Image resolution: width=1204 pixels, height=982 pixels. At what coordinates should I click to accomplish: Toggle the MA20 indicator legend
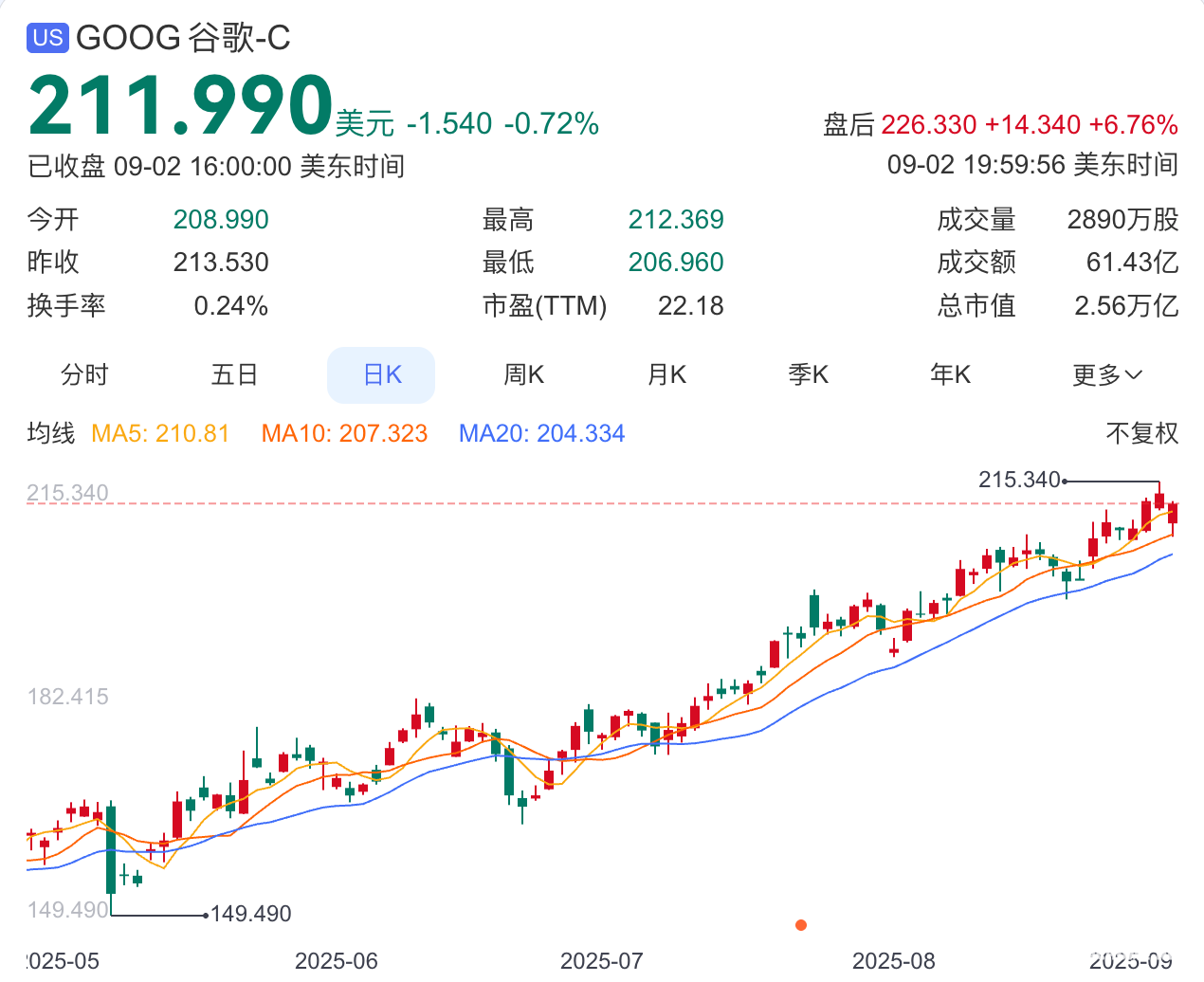(x=541, y=434)
